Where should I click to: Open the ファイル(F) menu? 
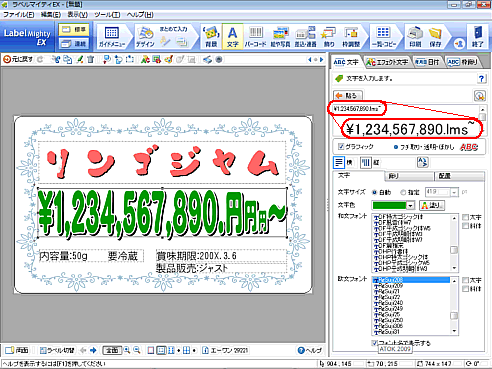tap(19, 15)
